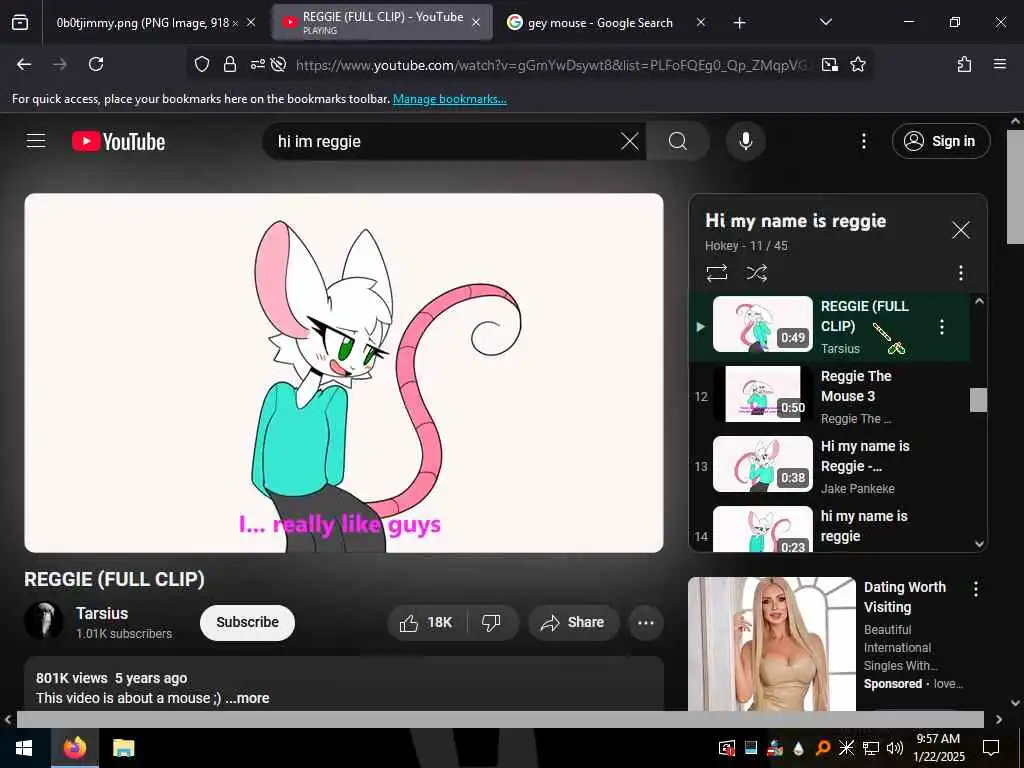
Task: Toggle loop playlist
Action: [x=716, y=272]
